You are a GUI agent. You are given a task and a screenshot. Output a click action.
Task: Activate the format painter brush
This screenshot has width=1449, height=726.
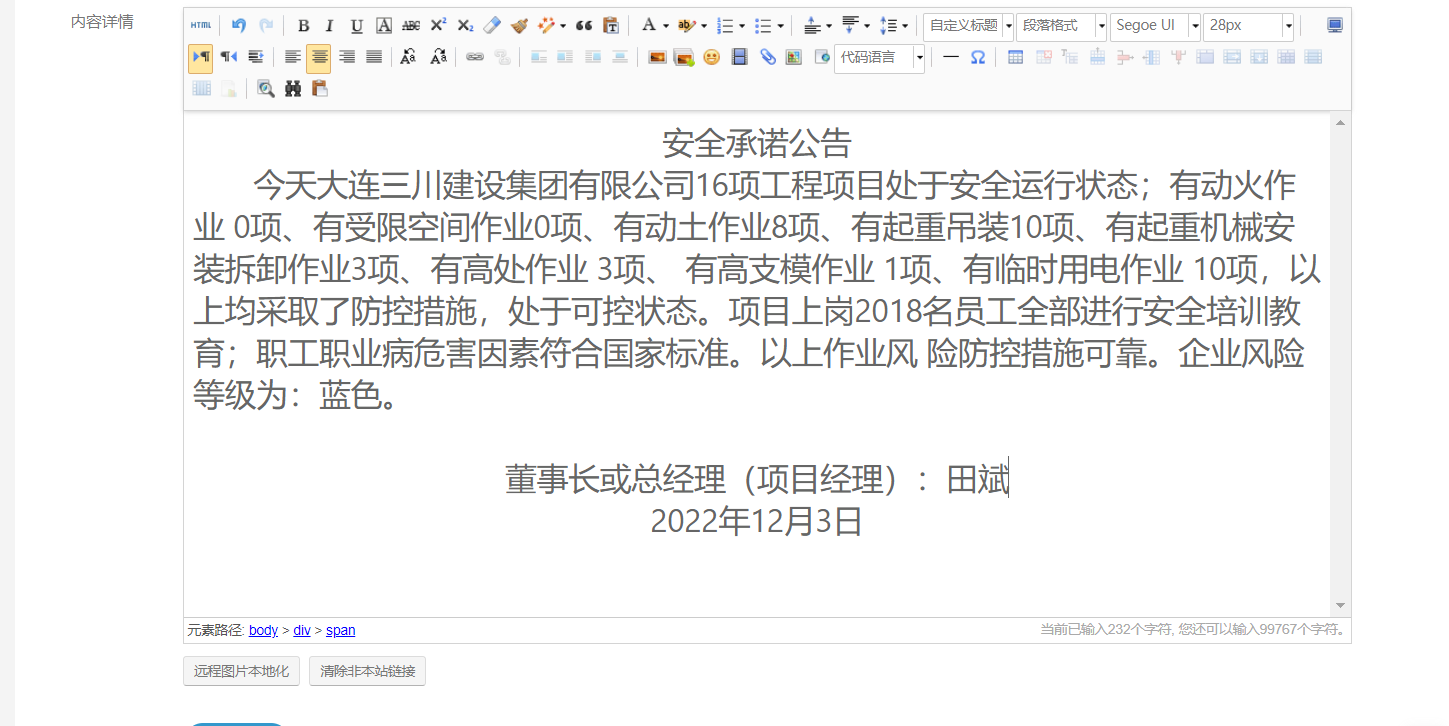[518, 26]
